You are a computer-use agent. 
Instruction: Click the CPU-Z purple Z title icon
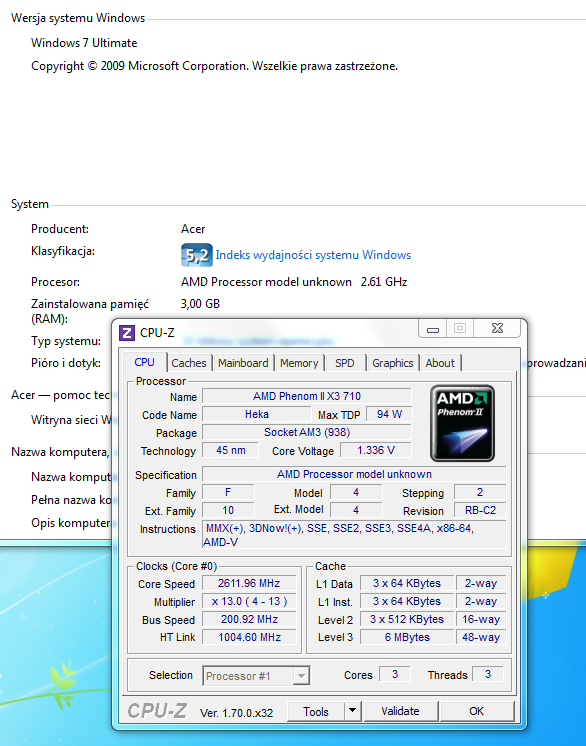click(x=127, y=333)
